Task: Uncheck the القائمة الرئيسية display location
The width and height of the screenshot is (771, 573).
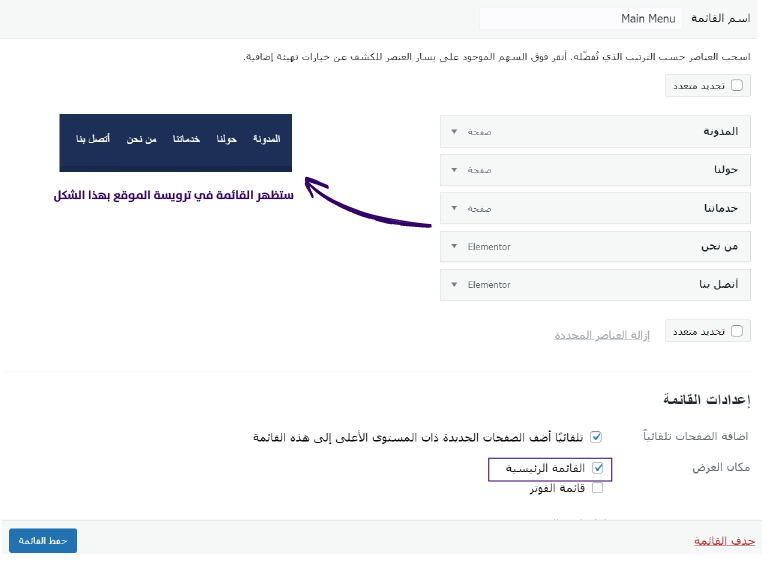Action: pos(598,468)
